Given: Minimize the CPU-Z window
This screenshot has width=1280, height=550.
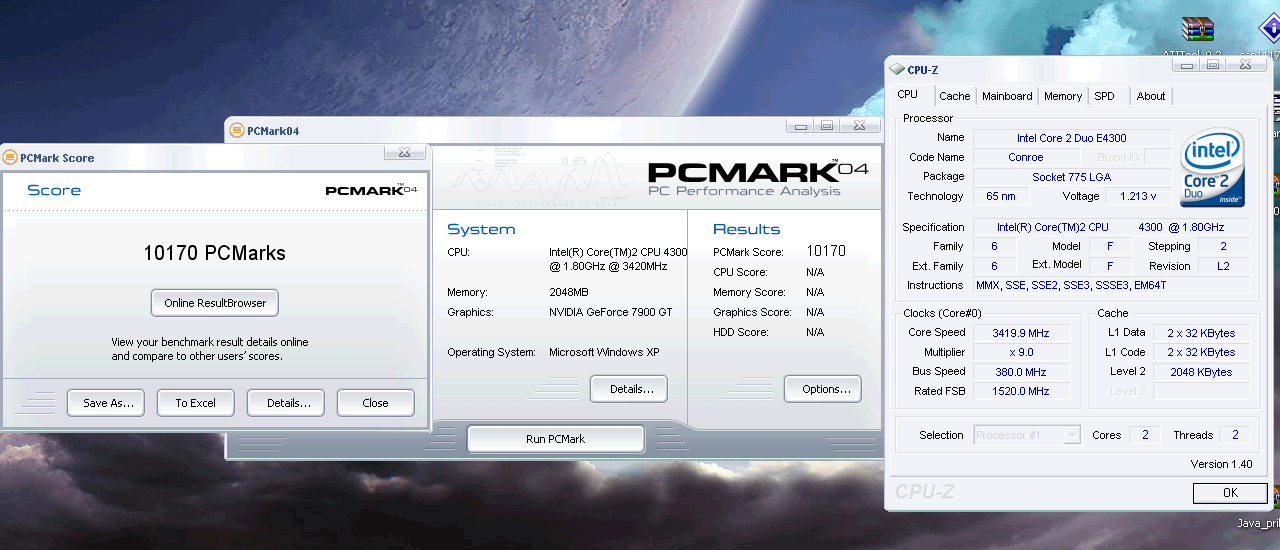Looking at the screenshot, I should (1186, 64).
